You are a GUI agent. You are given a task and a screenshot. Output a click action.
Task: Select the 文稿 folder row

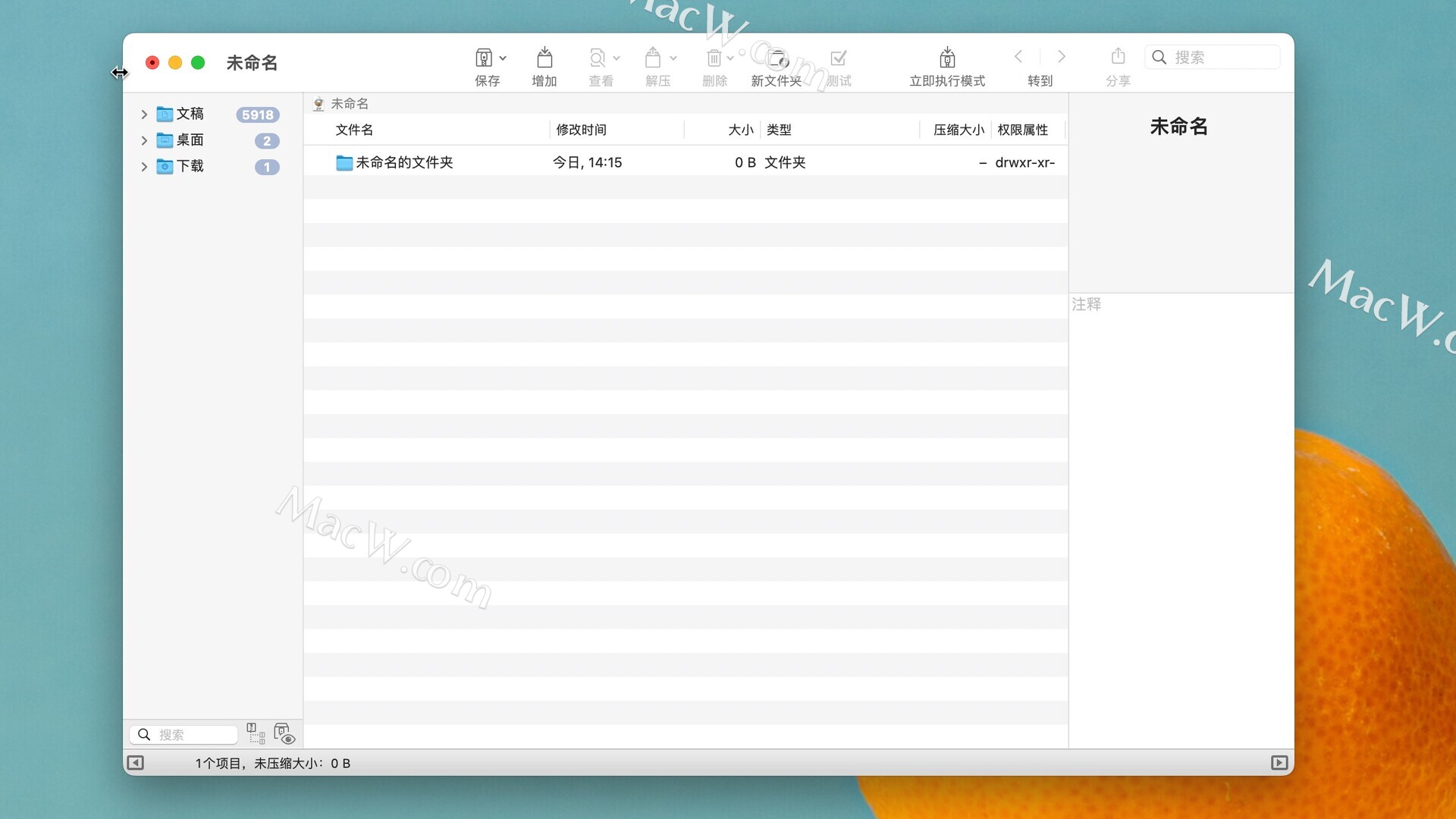[212, 115]
